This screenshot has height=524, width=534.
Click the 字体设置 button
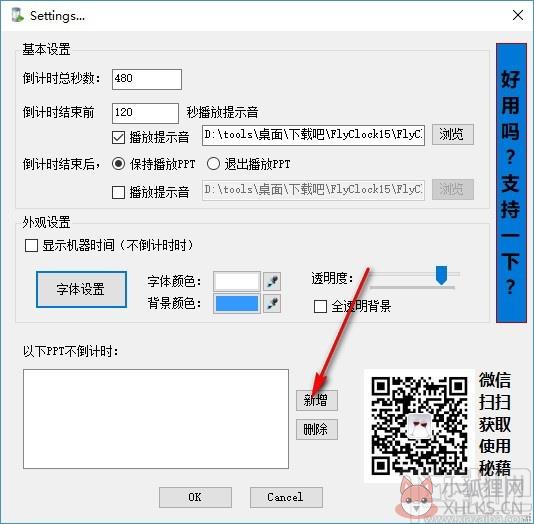click(x=81, y=289)
